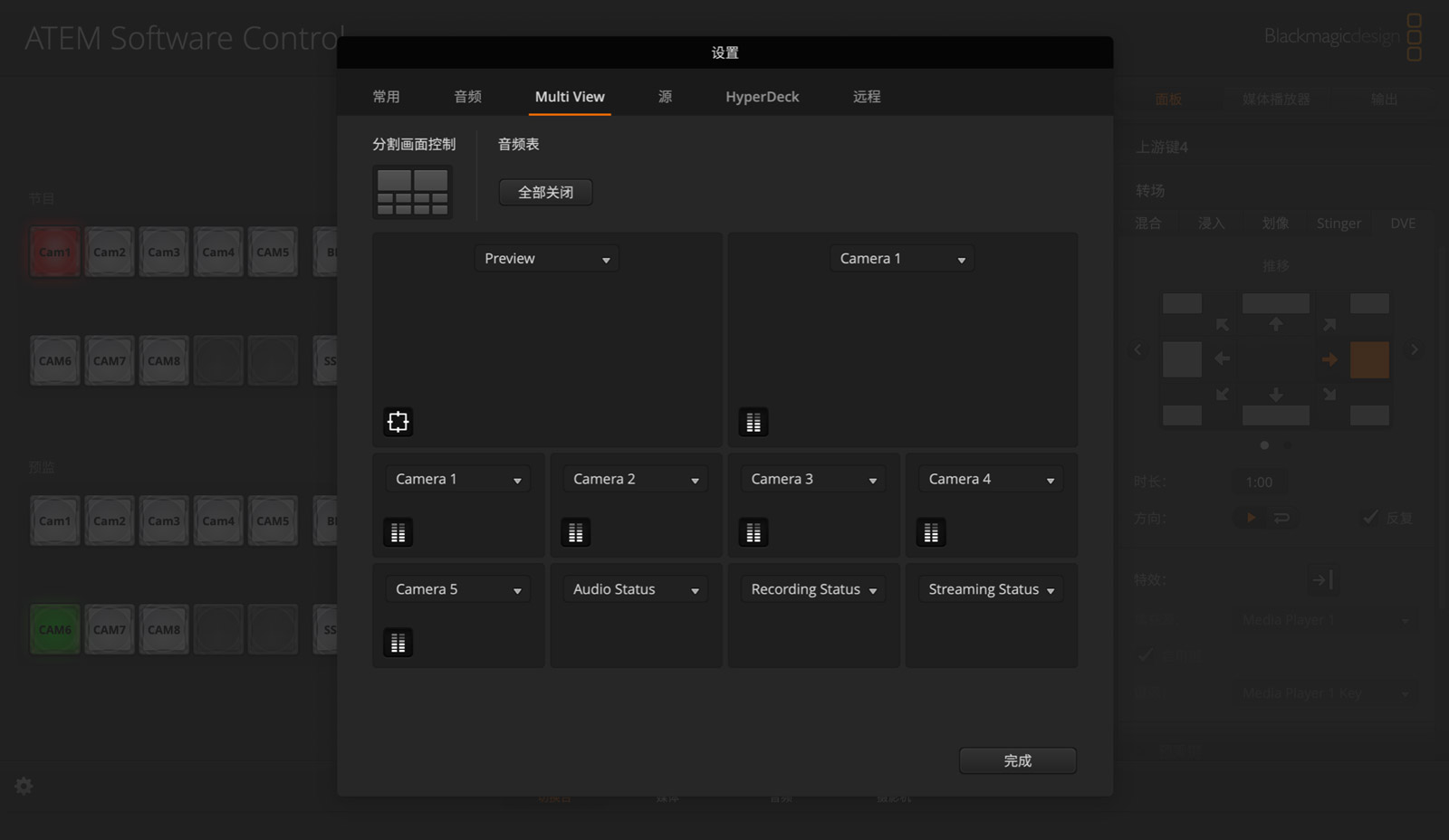Image resolution: width=1449 pixels, height=840 pixels.
Task: Toggle audio meter on Camera 4 window
Action: point(931,532)
